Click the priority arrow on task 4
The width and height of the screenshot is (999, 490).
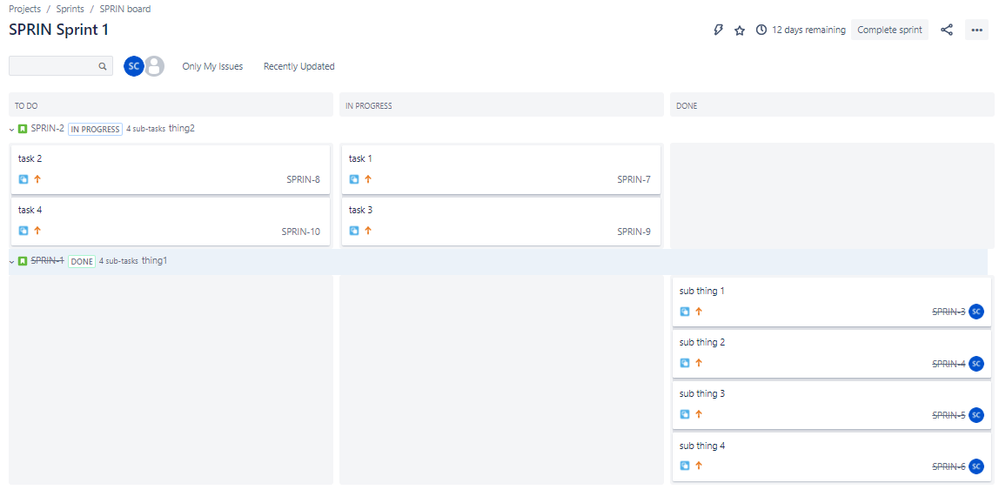pyautogui.click(x=37, y=231)
